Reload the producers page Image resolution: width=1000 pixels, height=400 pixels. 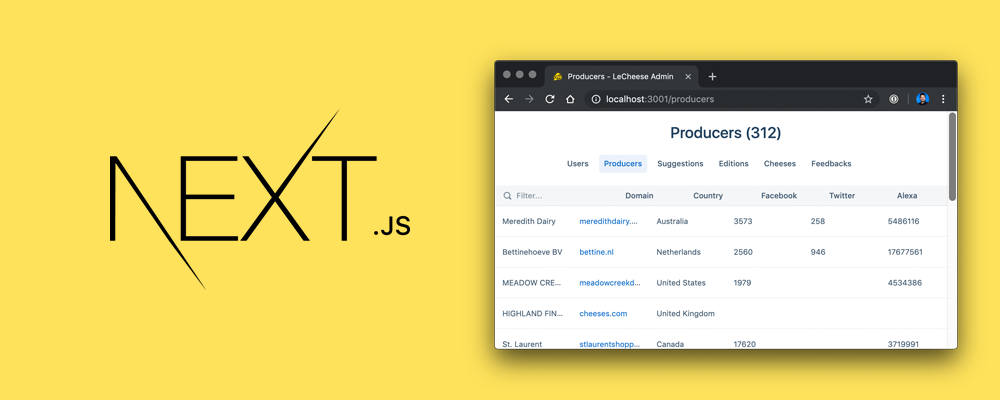(550, 99)
